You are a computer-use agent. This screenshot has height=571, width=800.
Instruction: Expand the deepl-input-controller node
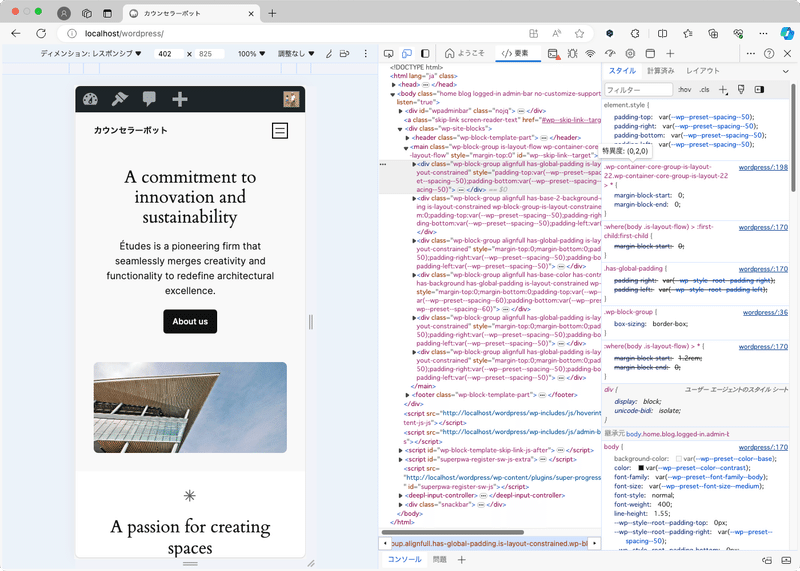tap(401, 495)
